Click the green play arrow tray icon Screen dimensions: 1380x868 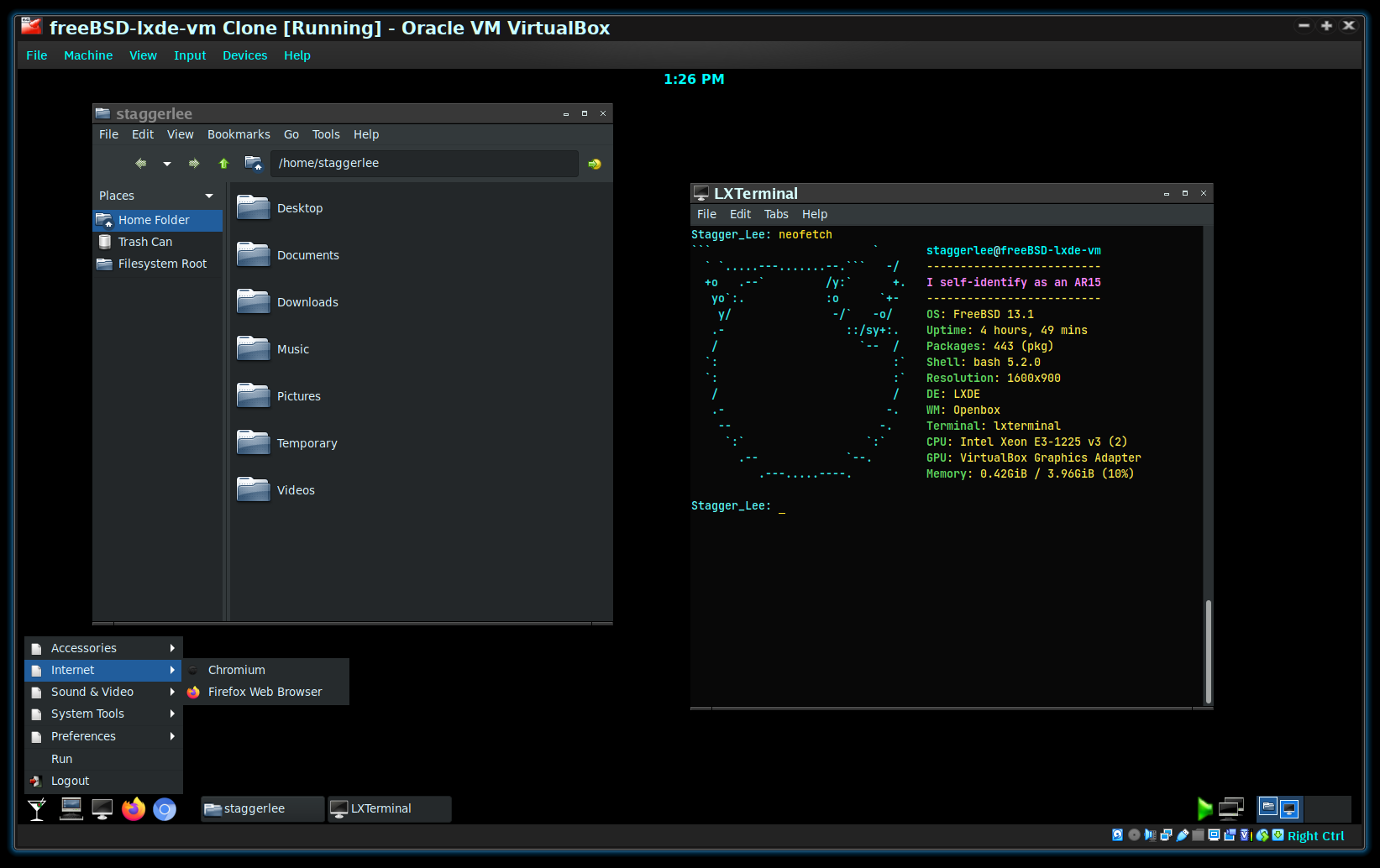pos(1204,808)
